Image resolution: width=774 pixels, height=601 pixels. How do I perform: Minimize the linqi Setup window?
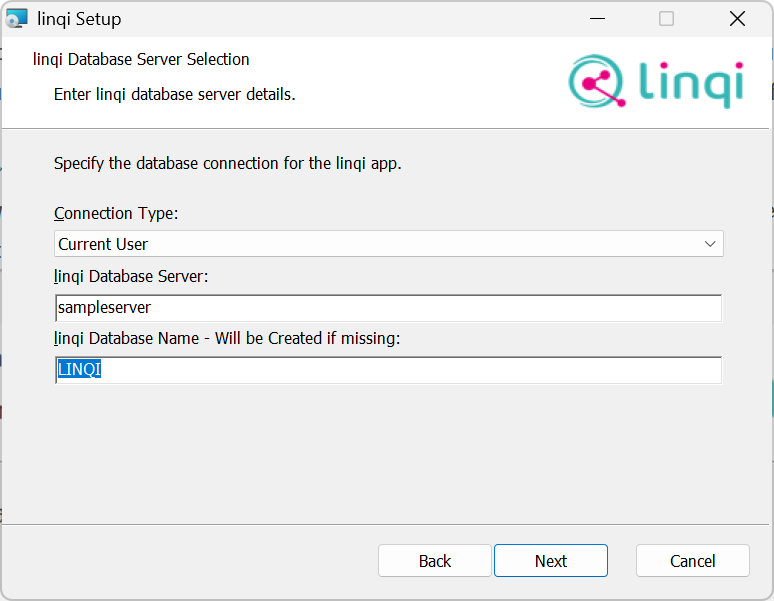597,19
